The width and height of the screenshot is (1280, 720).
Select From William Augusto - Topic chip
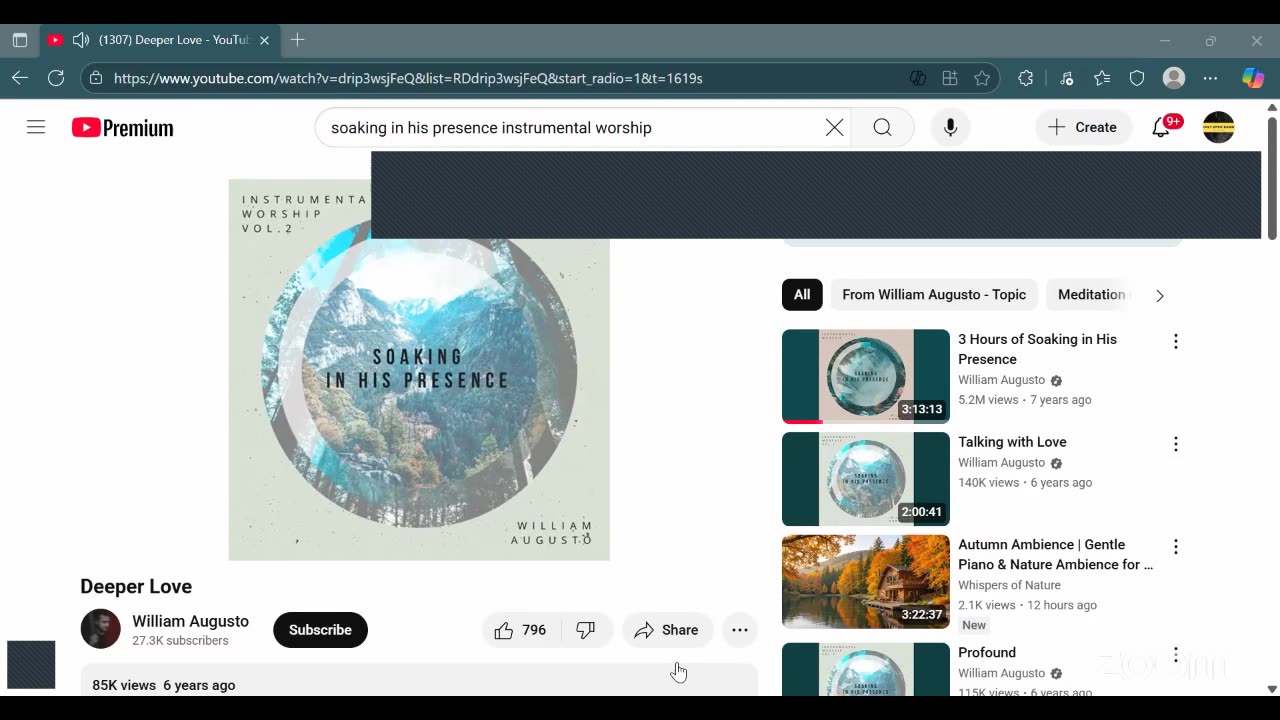pyautogui.click(x=934, y=295)
